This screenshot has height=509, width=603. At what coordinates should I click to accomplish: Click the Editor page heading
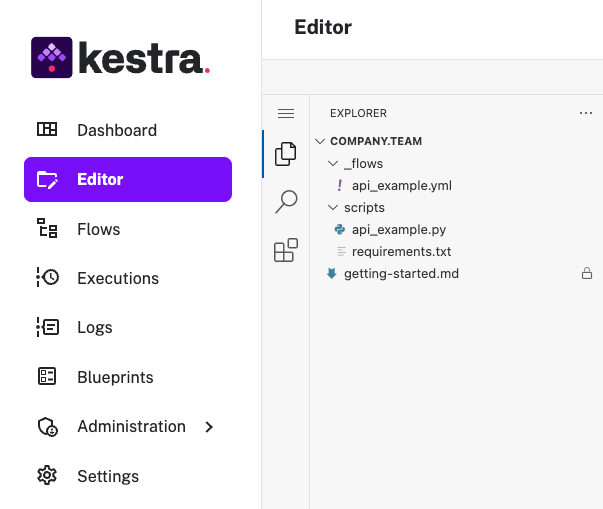(x=323, y=27)
